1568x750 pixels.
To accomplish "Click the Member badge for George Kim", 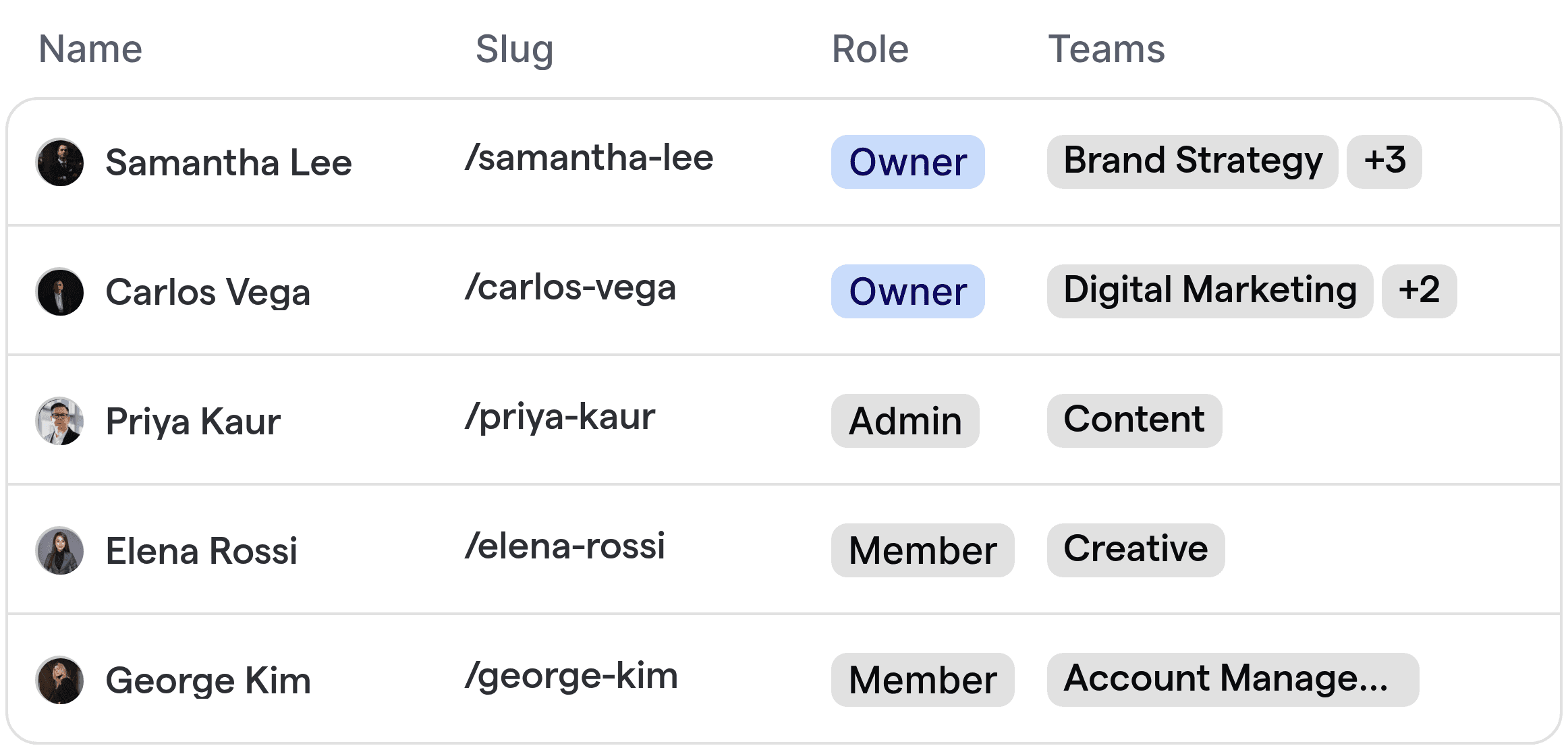I will (922, 680).
